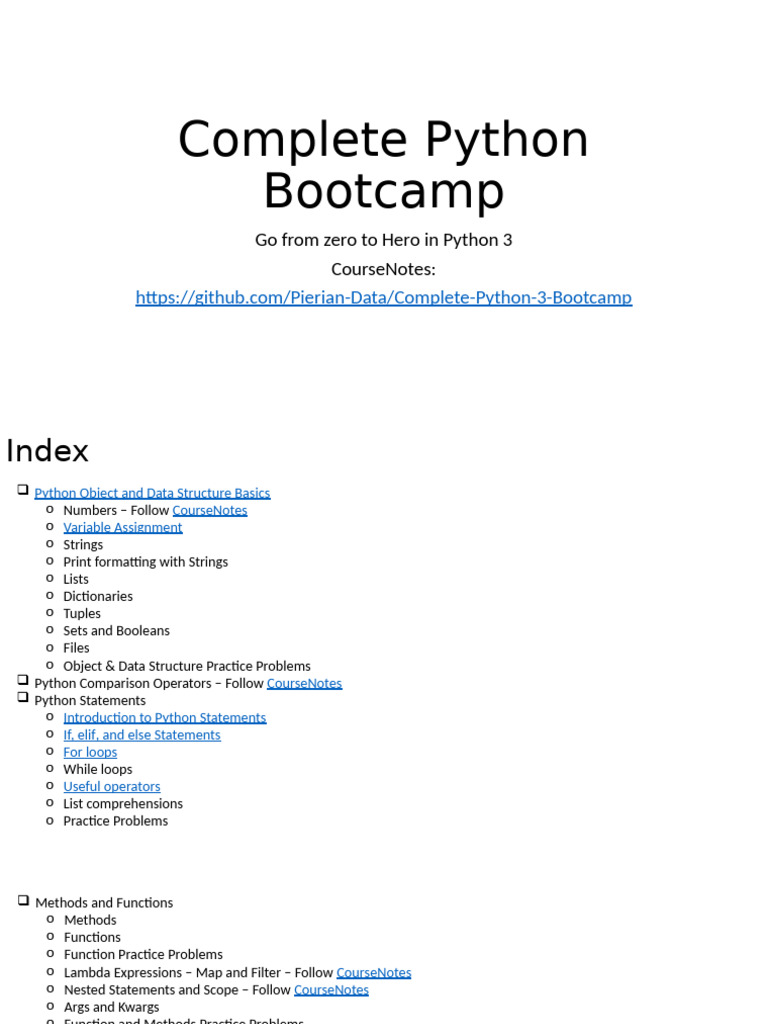Click the 'Complete Python Bootcamp' title

click(383, 165)
